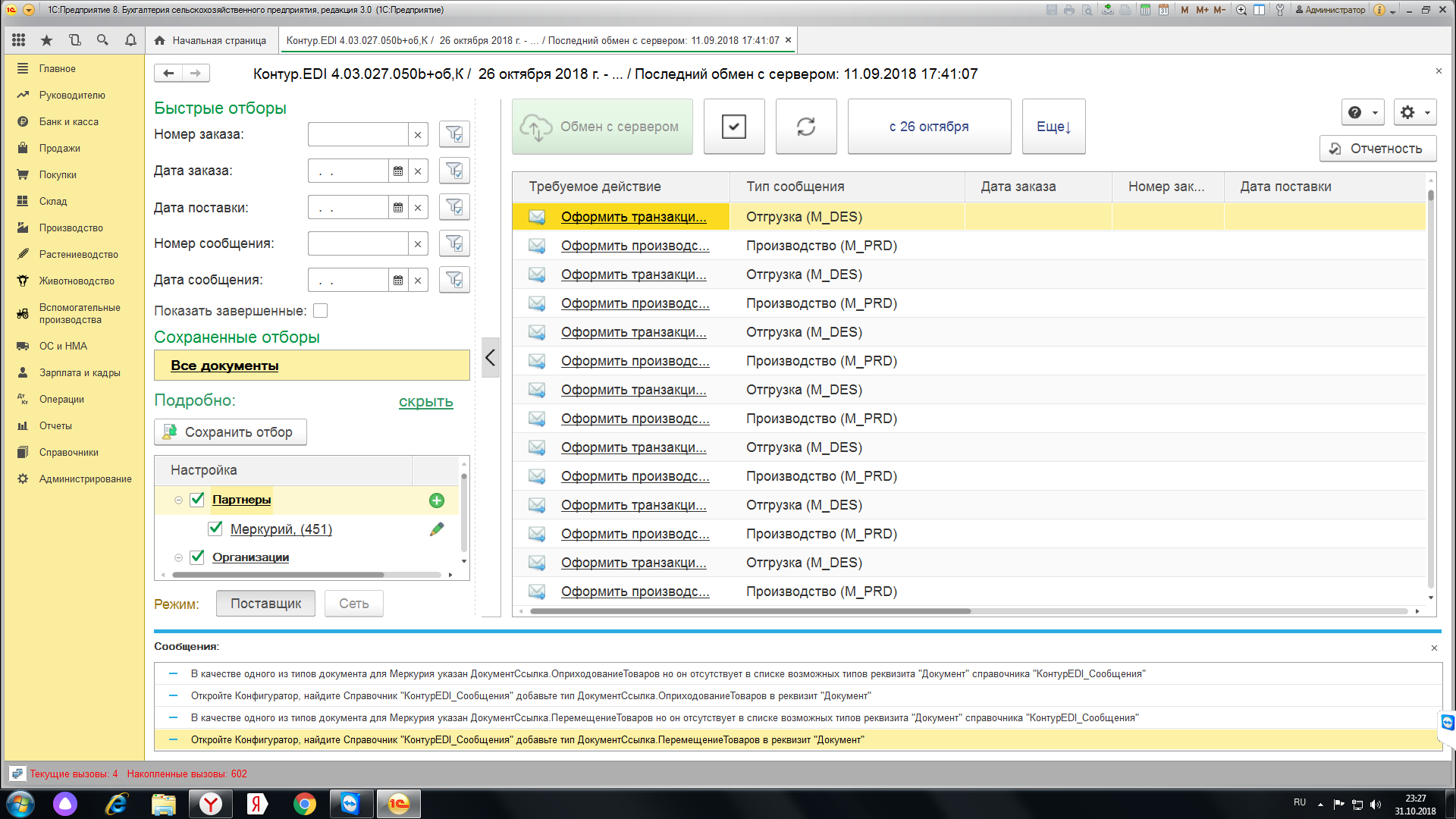Open the sections menu grid icon

[19, 40]
